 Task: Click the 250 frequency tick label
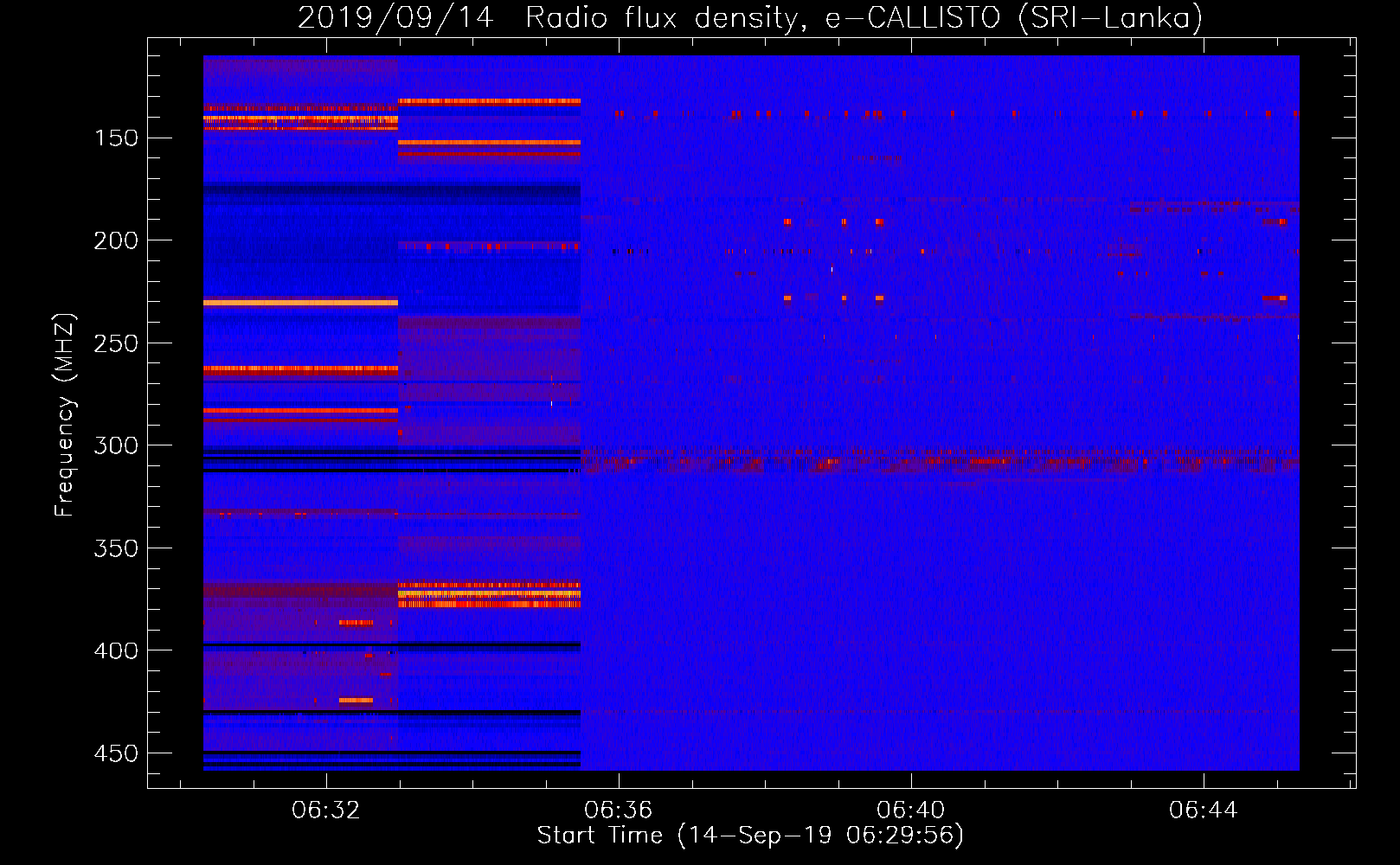[x=116, y=343]
